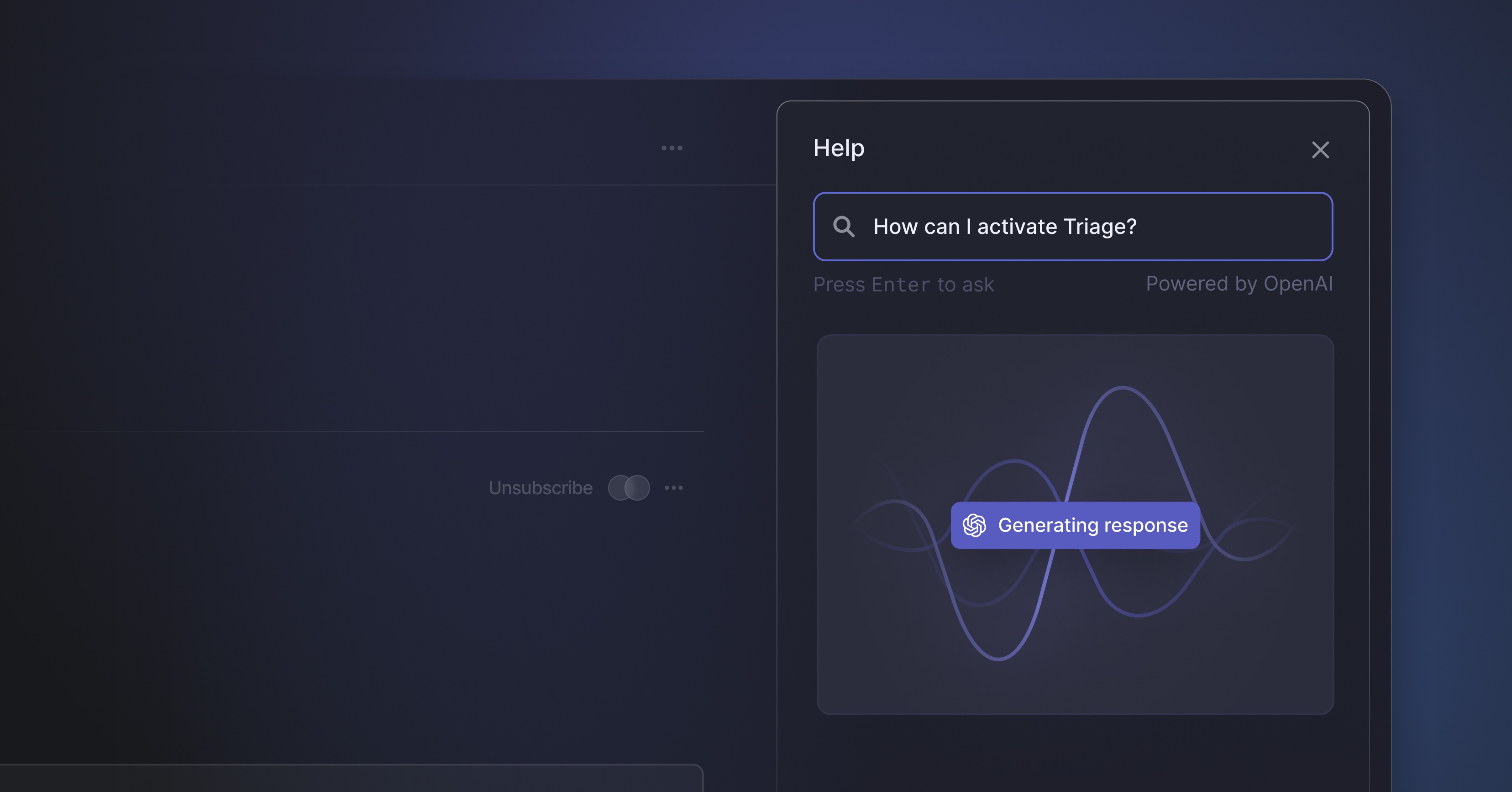This screenshot has width=1512, height=792.
Task: Click 'Generating response' button
Action: tap(1075, 524)
